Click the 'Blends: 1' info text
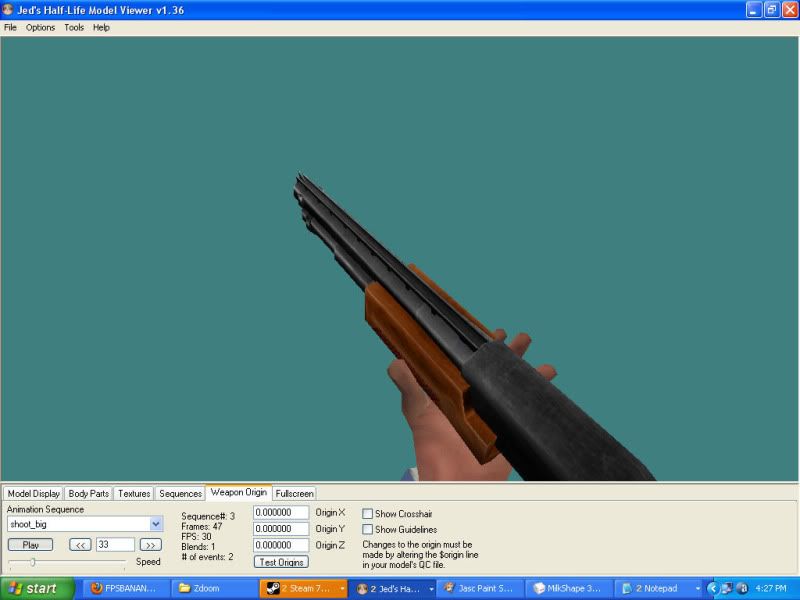800x600 pixels. point(198,547)
